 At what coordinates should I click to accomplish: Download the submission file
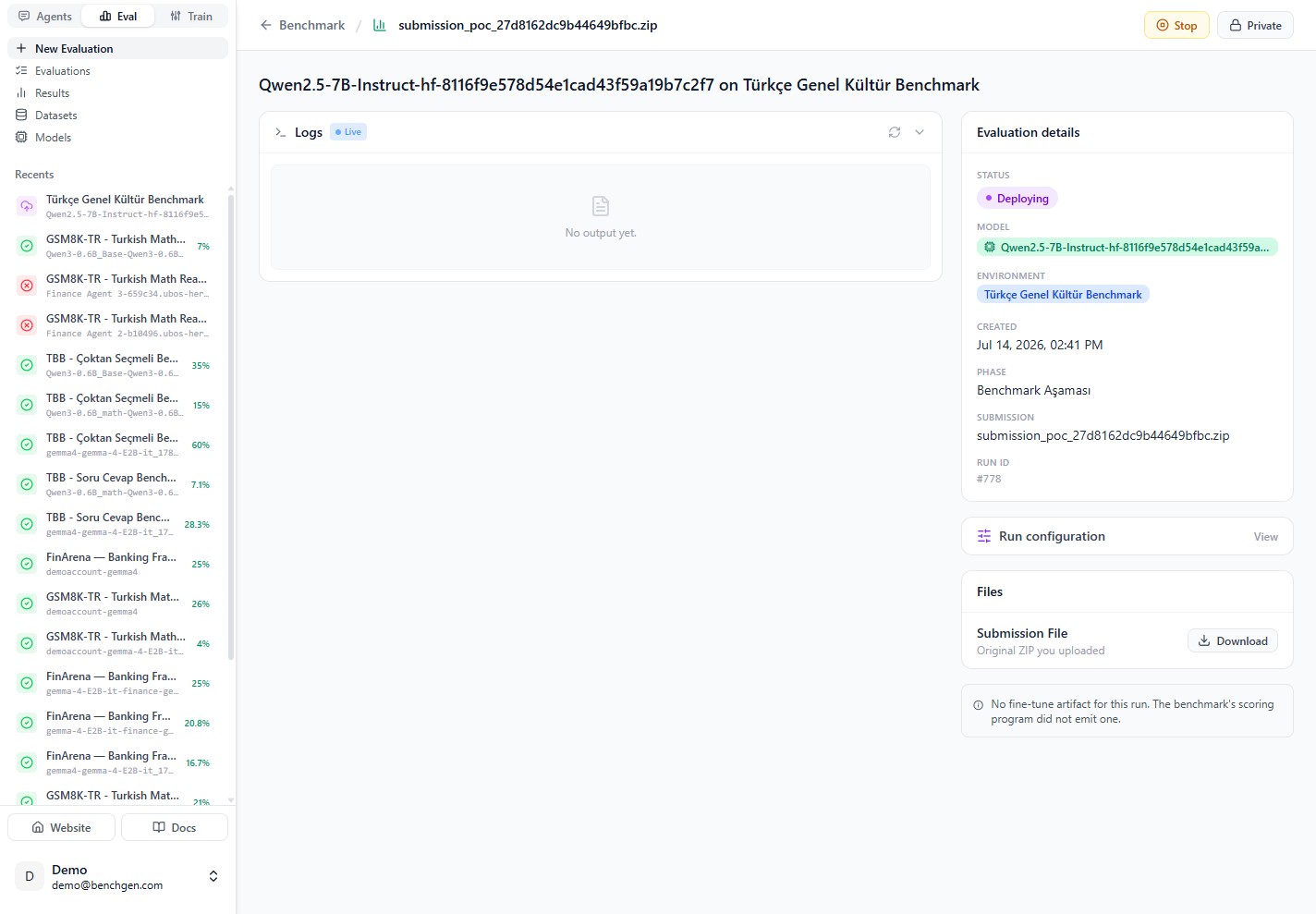tap(1233, 641)
